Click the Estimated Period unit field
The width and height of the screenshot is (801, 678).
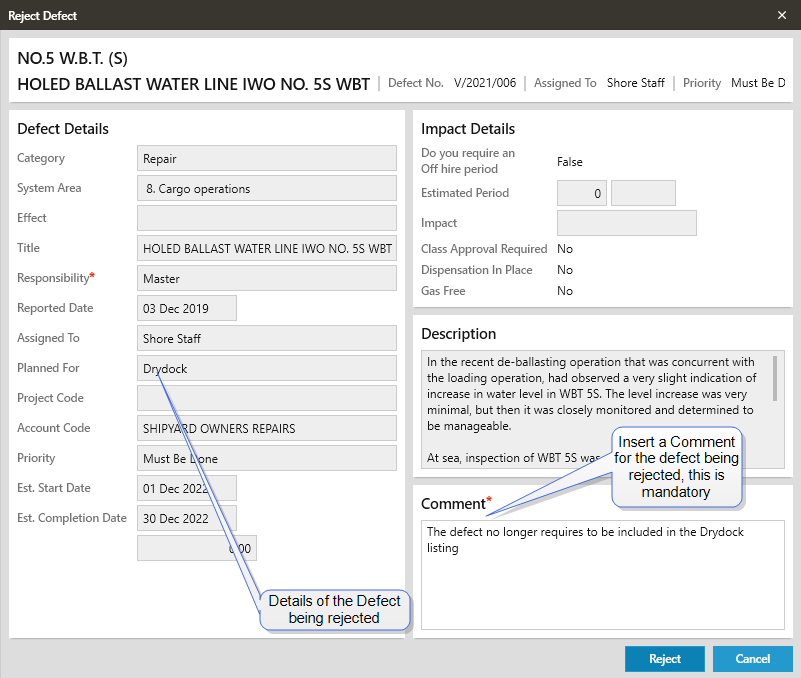point(643,193)
